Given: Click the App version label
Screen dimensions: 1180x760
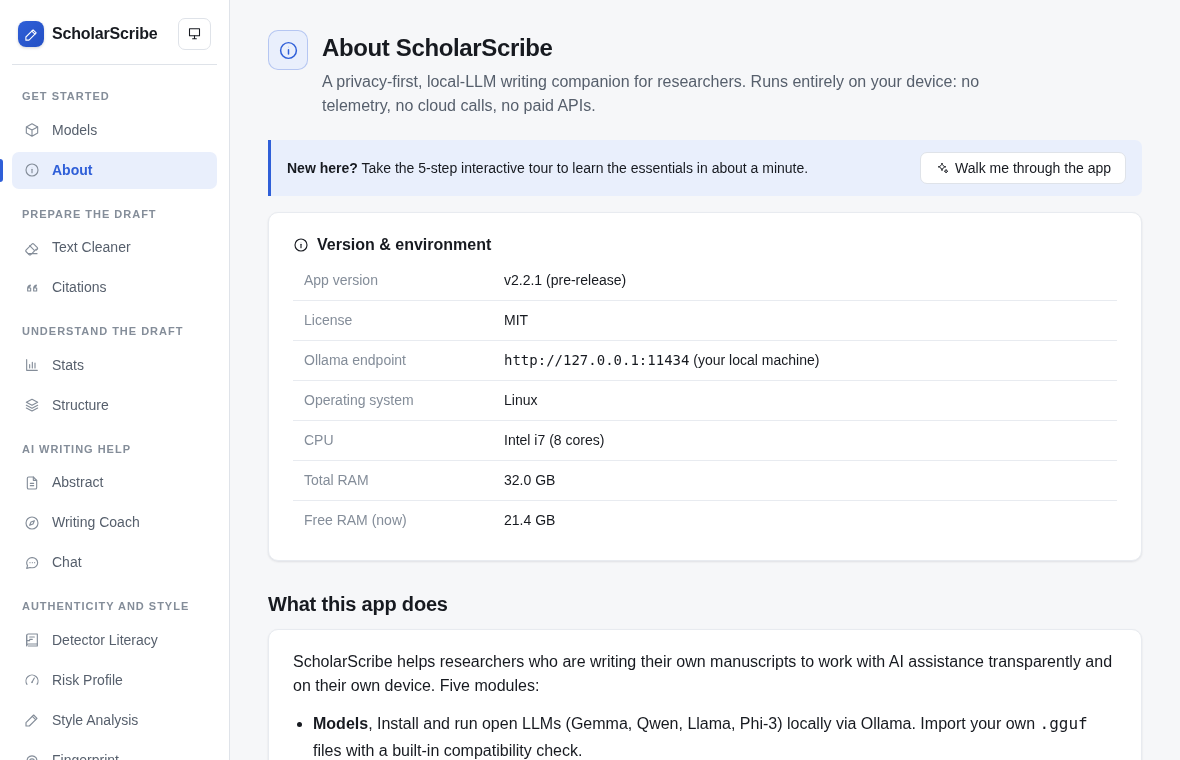Looking at the screenshot, I should (x=341, y=281).
